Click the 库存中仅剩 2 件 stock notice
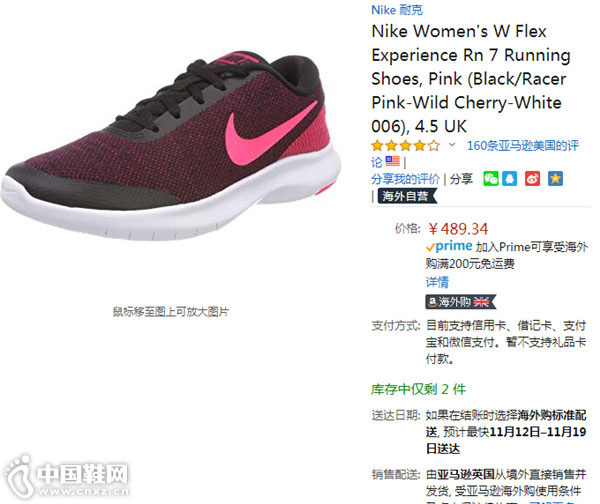The image size is (600, 504). (419, 390)
